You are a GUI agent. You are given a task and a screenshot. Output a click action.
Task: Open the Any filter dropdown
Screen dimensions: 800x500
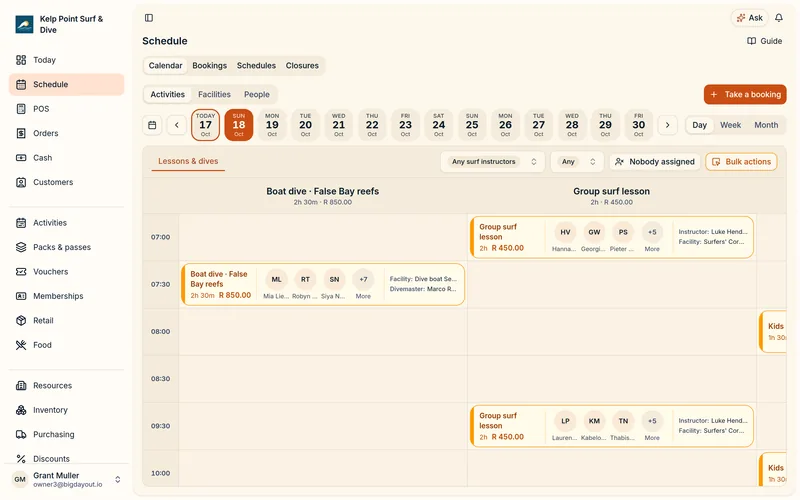click(x=577, y=162)
